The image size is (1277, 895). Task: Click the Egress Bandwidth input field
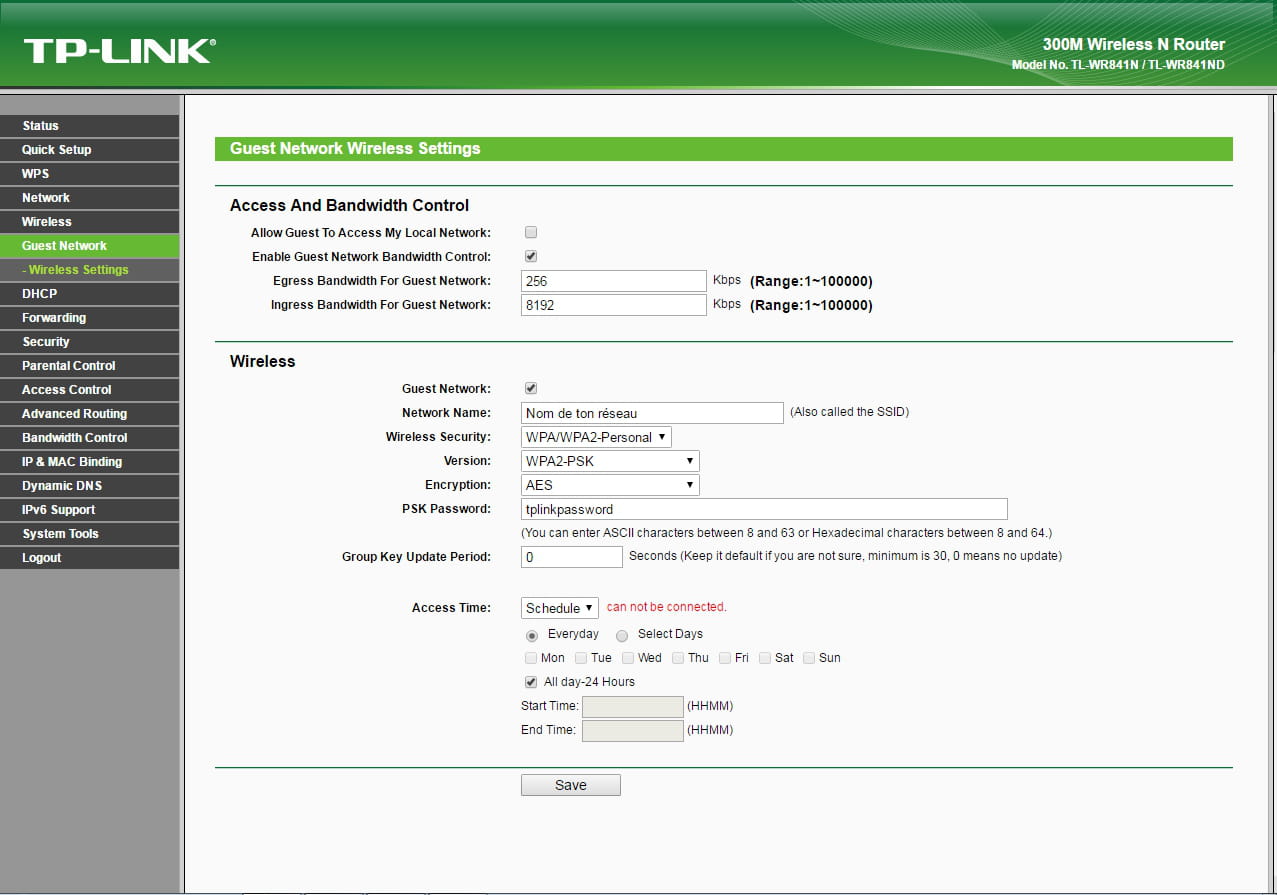613,281
